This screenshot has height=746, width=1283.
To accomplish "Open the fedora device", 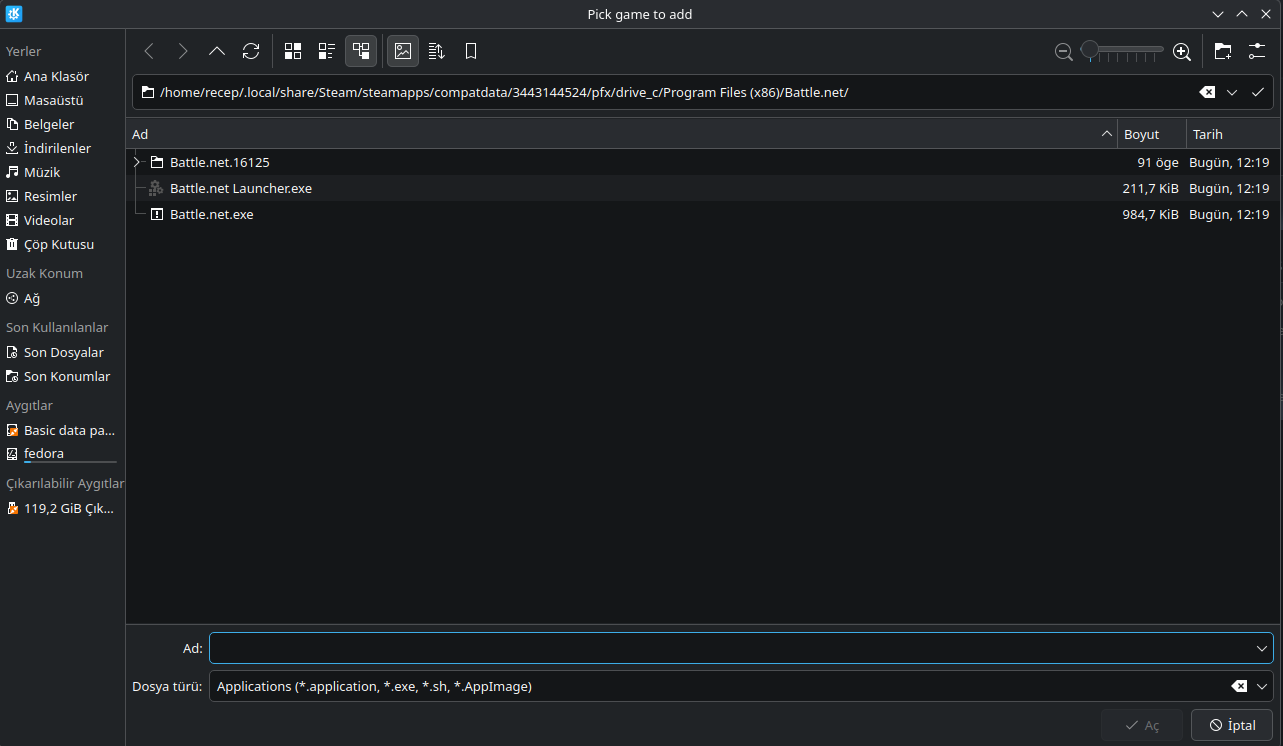I will (62, 454).
